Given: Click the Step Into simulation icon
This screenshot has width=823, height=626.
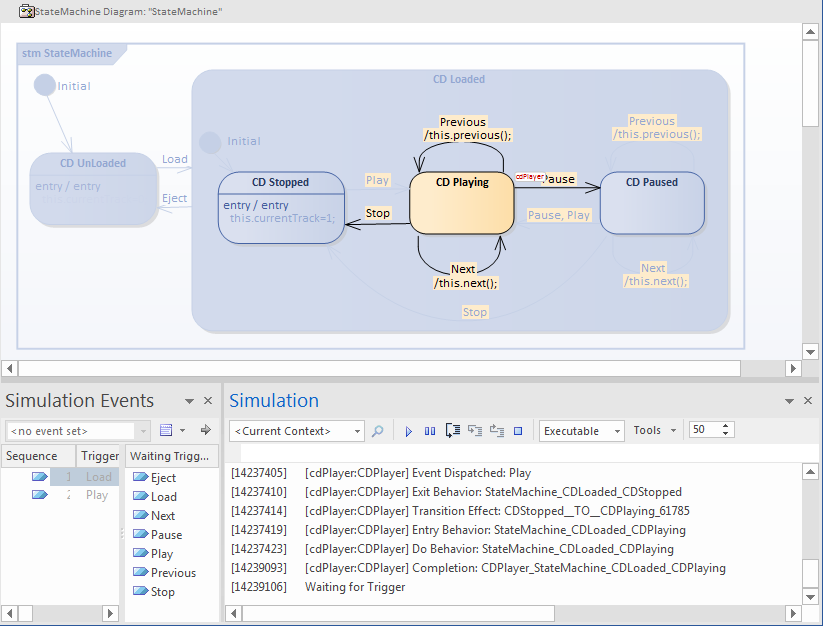Looking at the screenshot, I should pos(451,430).
